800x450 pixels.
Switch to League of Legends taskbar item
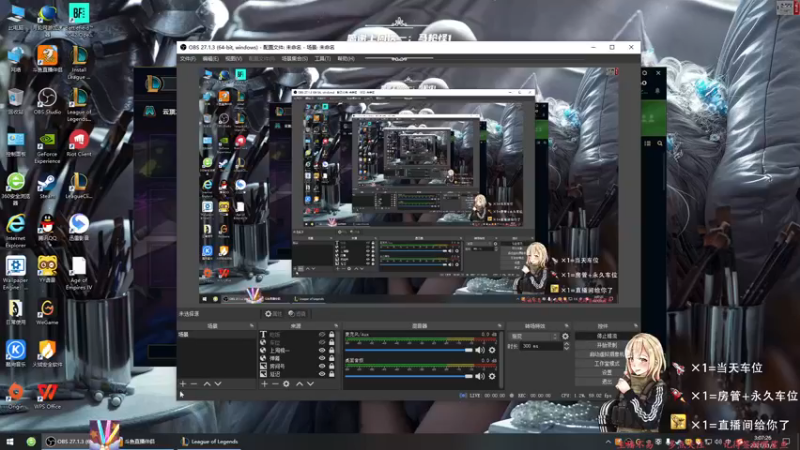[210, 442]
